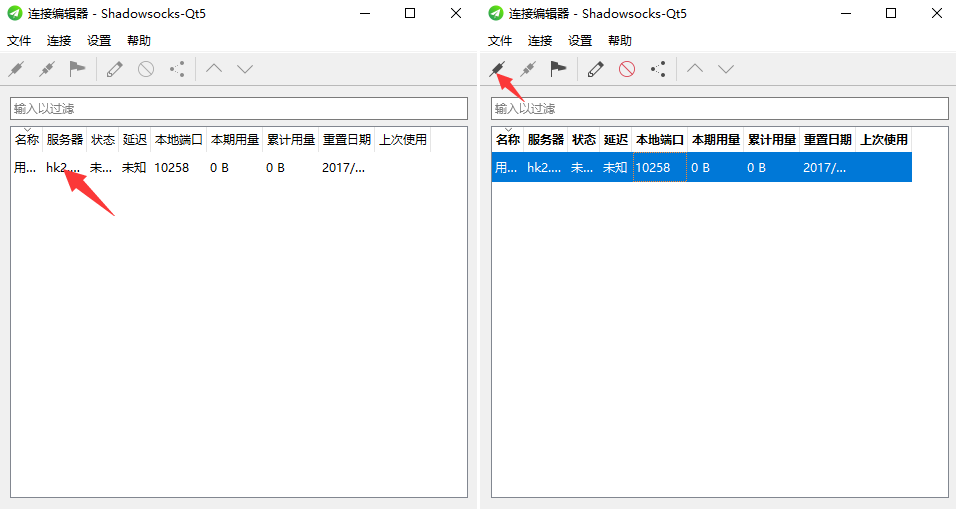
Task: Sort by 服务器 column in left window
Action: (65, 140)
